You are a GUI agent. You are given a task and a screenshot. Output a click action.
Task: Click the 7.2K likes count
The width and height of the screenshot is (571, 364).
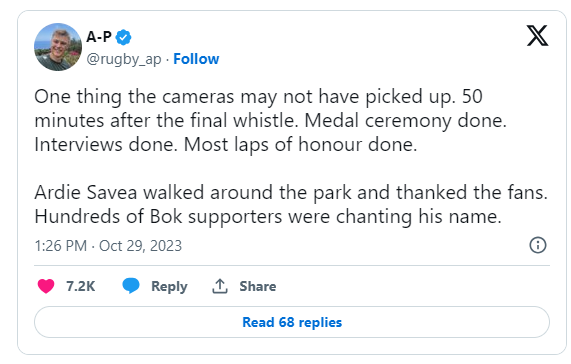[81, 286]
